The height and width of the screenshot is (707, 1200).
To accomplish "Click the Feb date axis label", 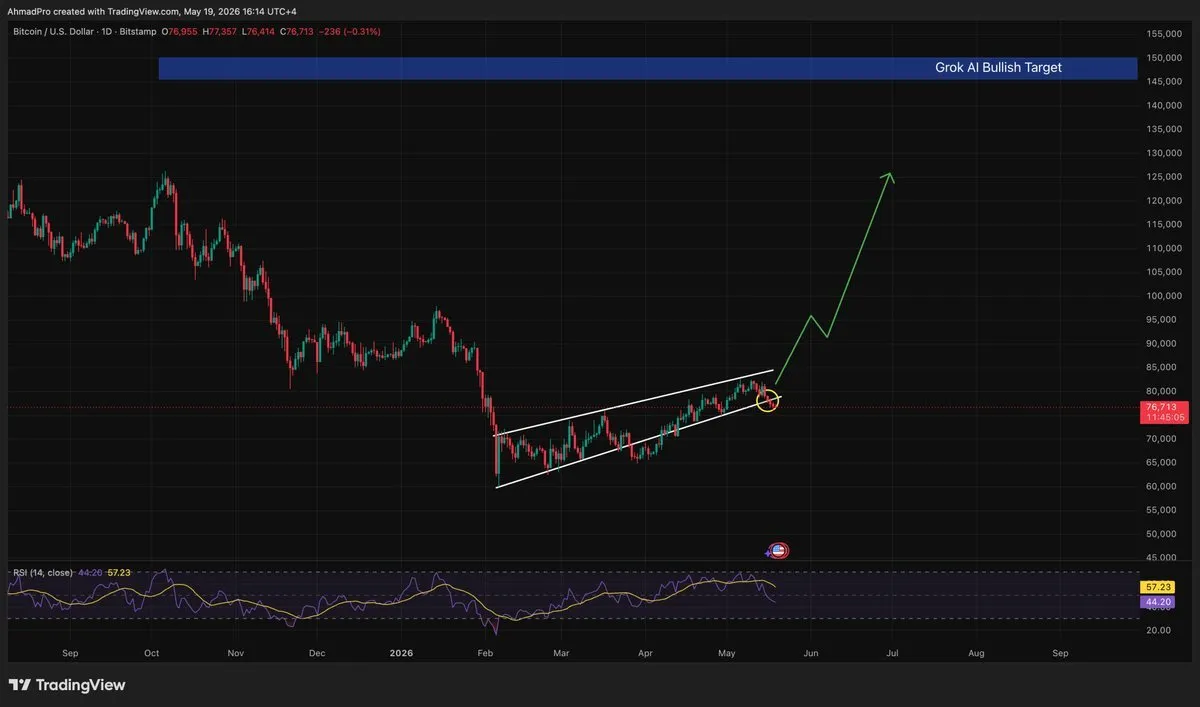I will (486, 653).
